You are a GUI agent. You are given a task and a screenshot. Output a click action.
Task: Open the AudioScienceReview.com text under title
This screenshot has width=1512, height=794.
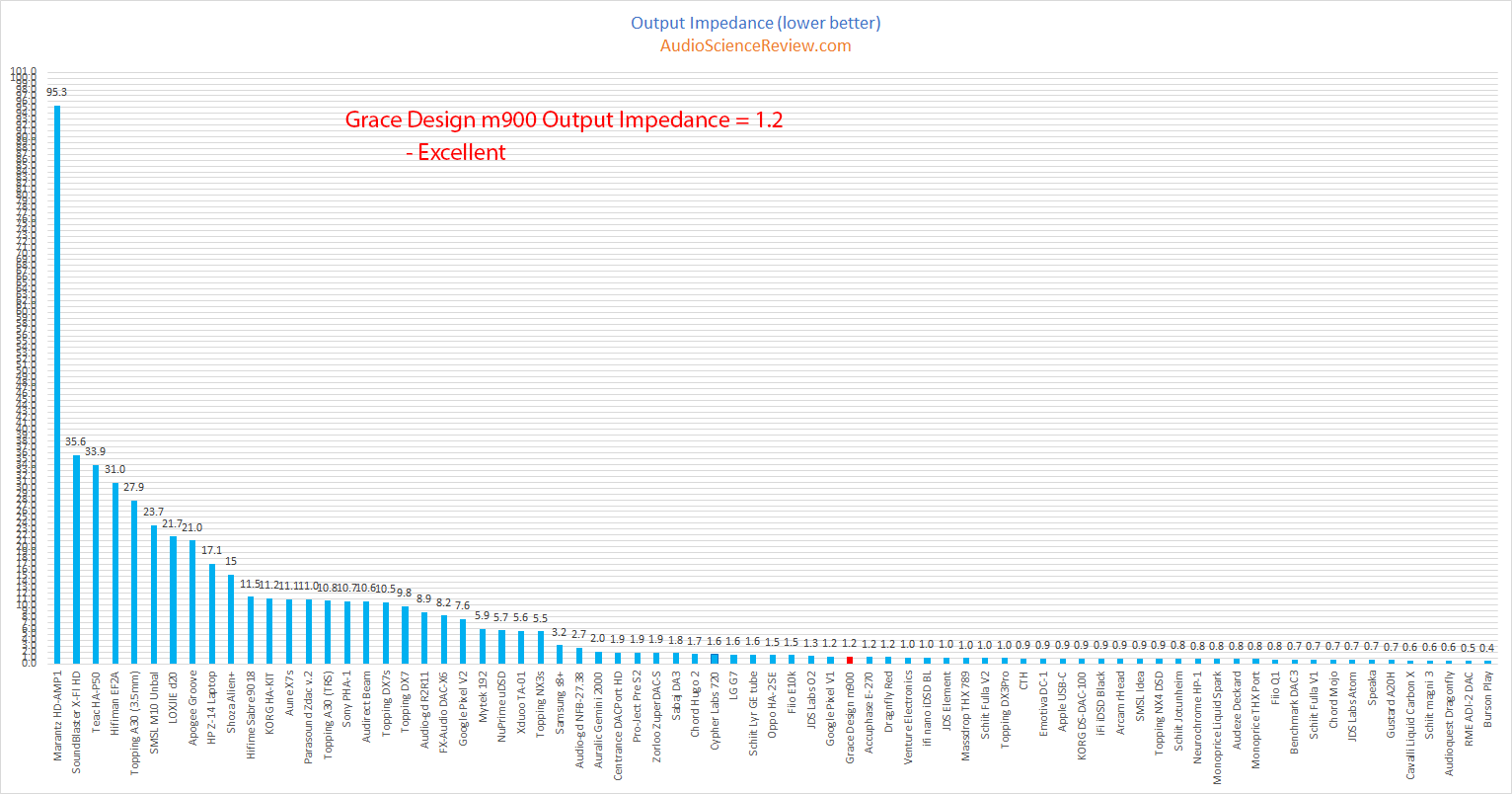(x=756, y=45)
